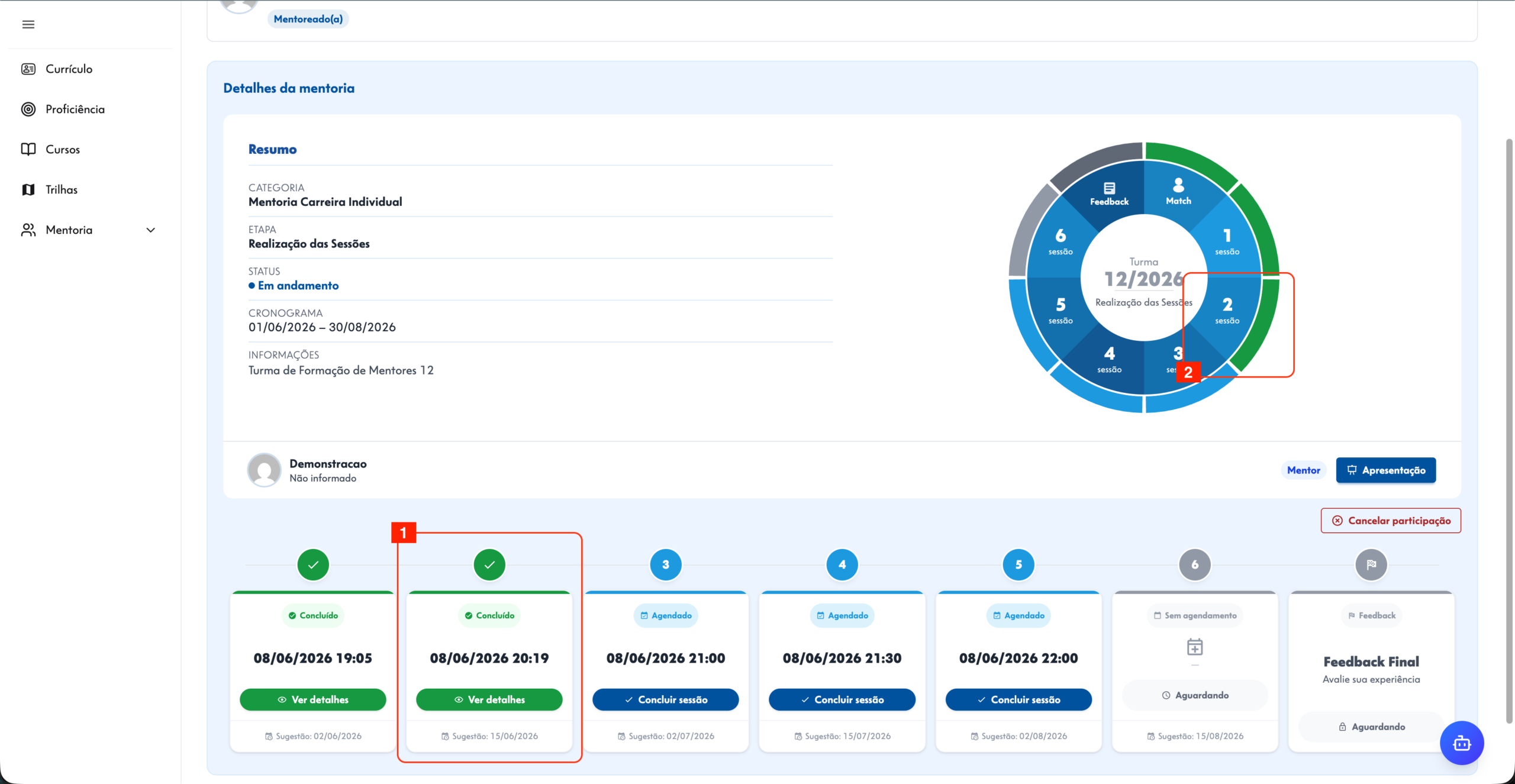Viewport: 1515px width, 784px height.
Task: Click Cancelar participação button
Action: (x=1391, y=521)
